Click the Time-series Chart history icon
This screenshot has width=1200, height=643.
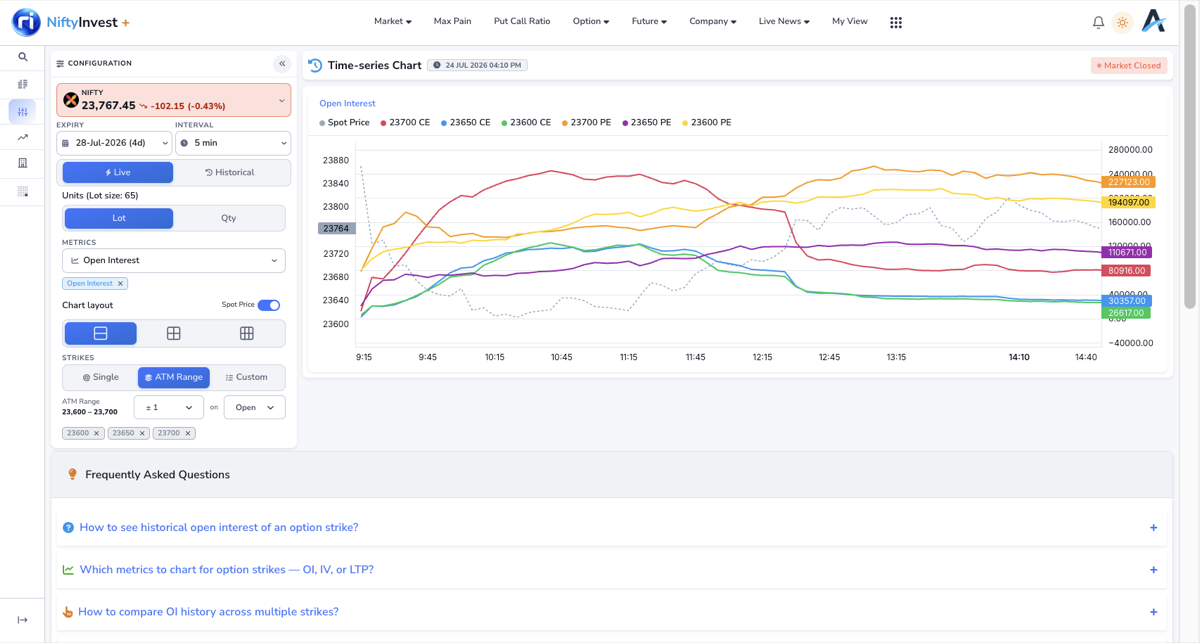coord(315,65)
